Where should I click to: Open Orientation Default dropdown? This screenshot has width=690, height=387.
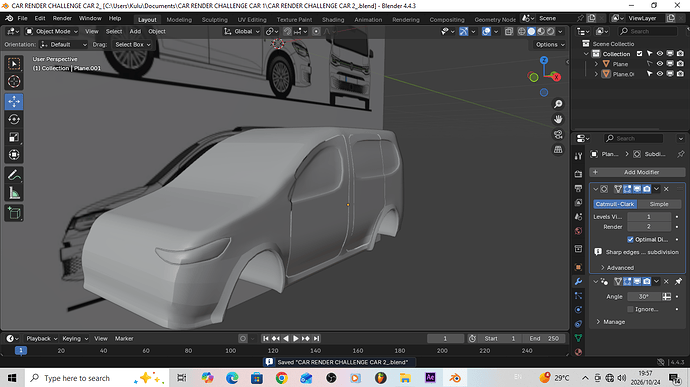[63, 44]
